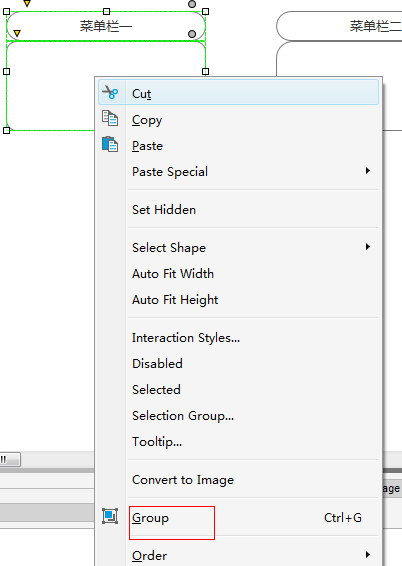
Task: Click the Paste clipboard icon
Action: pos(110,144)
